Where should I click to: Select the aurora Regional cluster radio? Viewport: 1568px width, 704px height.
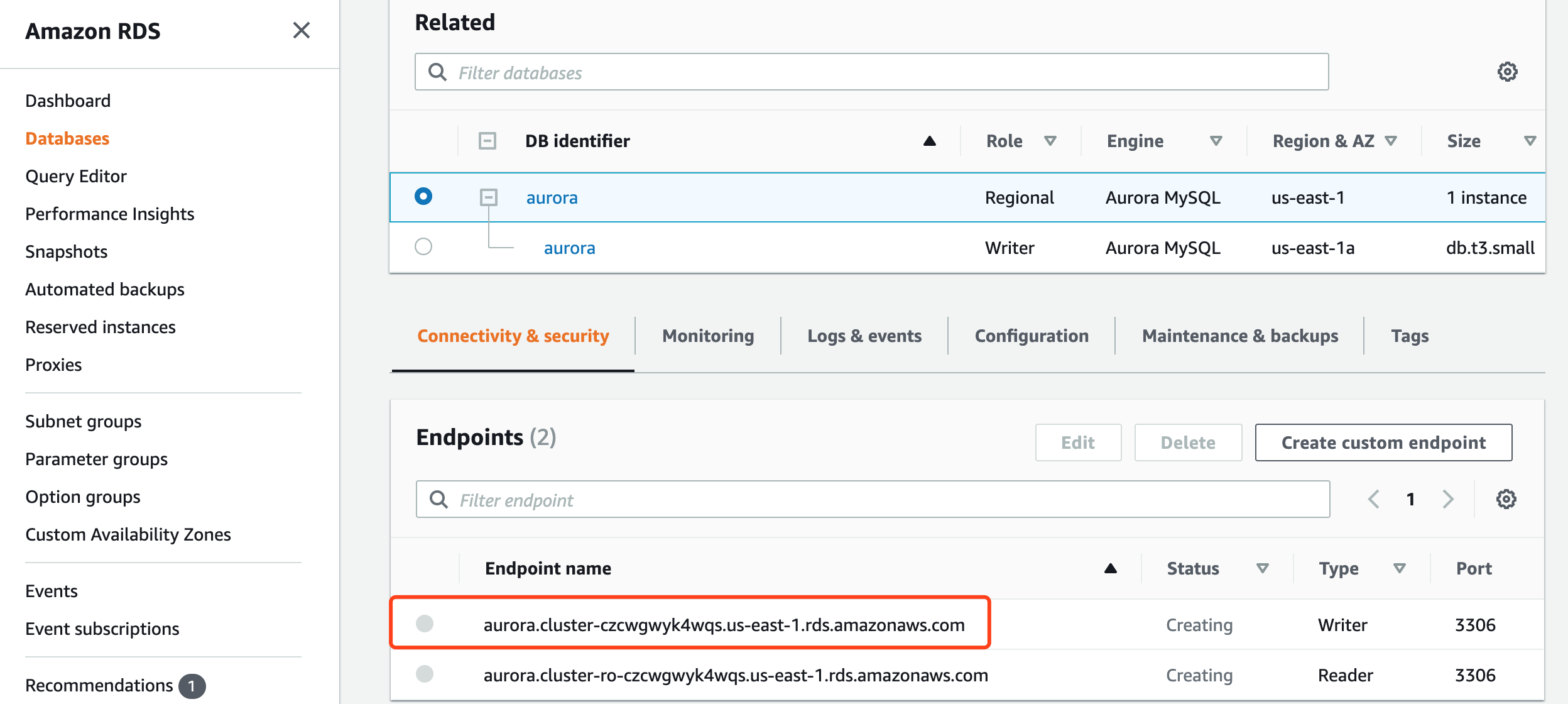coord(423,196)
